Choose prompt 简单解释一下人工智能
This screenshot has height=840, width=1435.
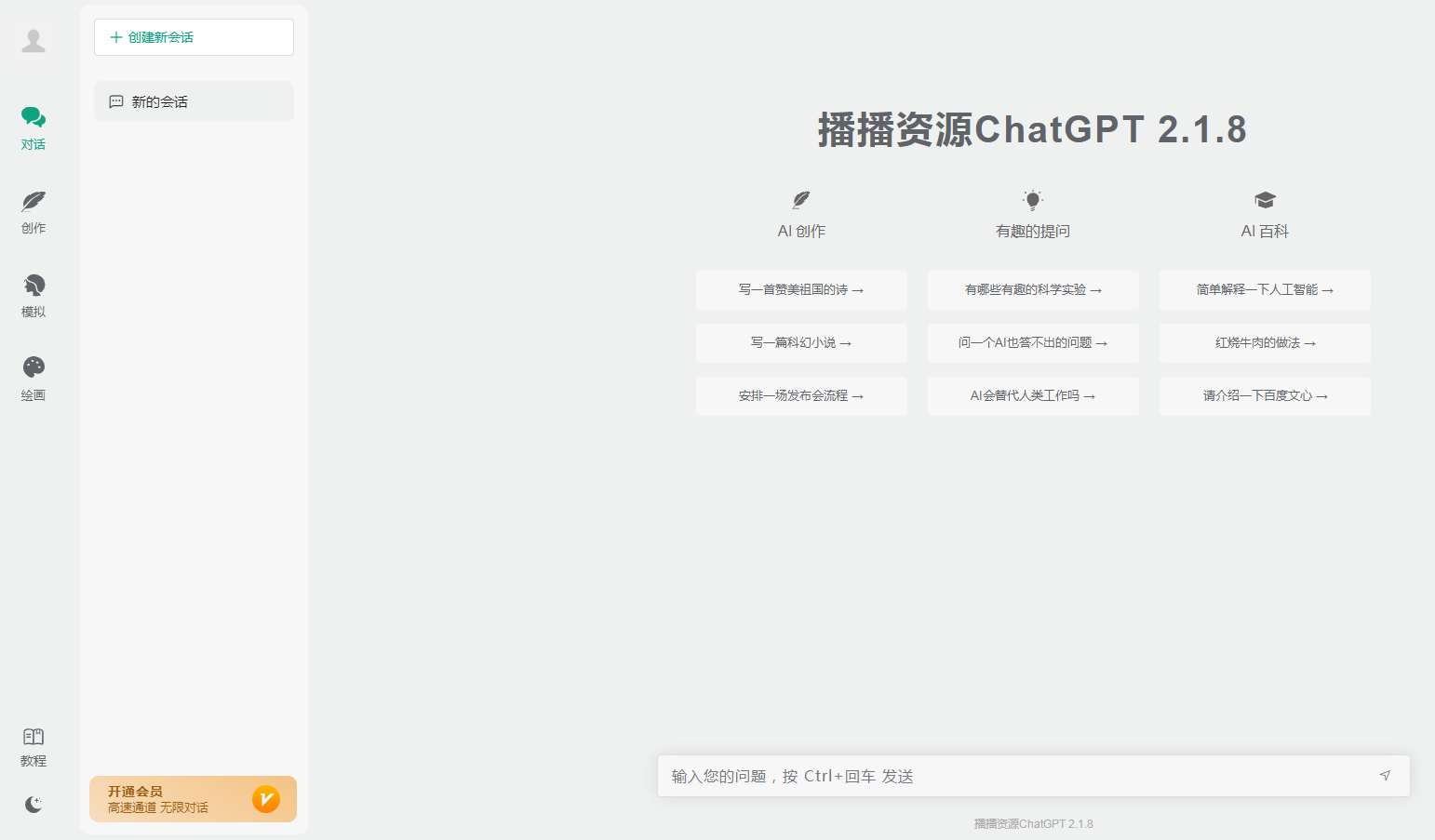click(x=1265, y=290)
